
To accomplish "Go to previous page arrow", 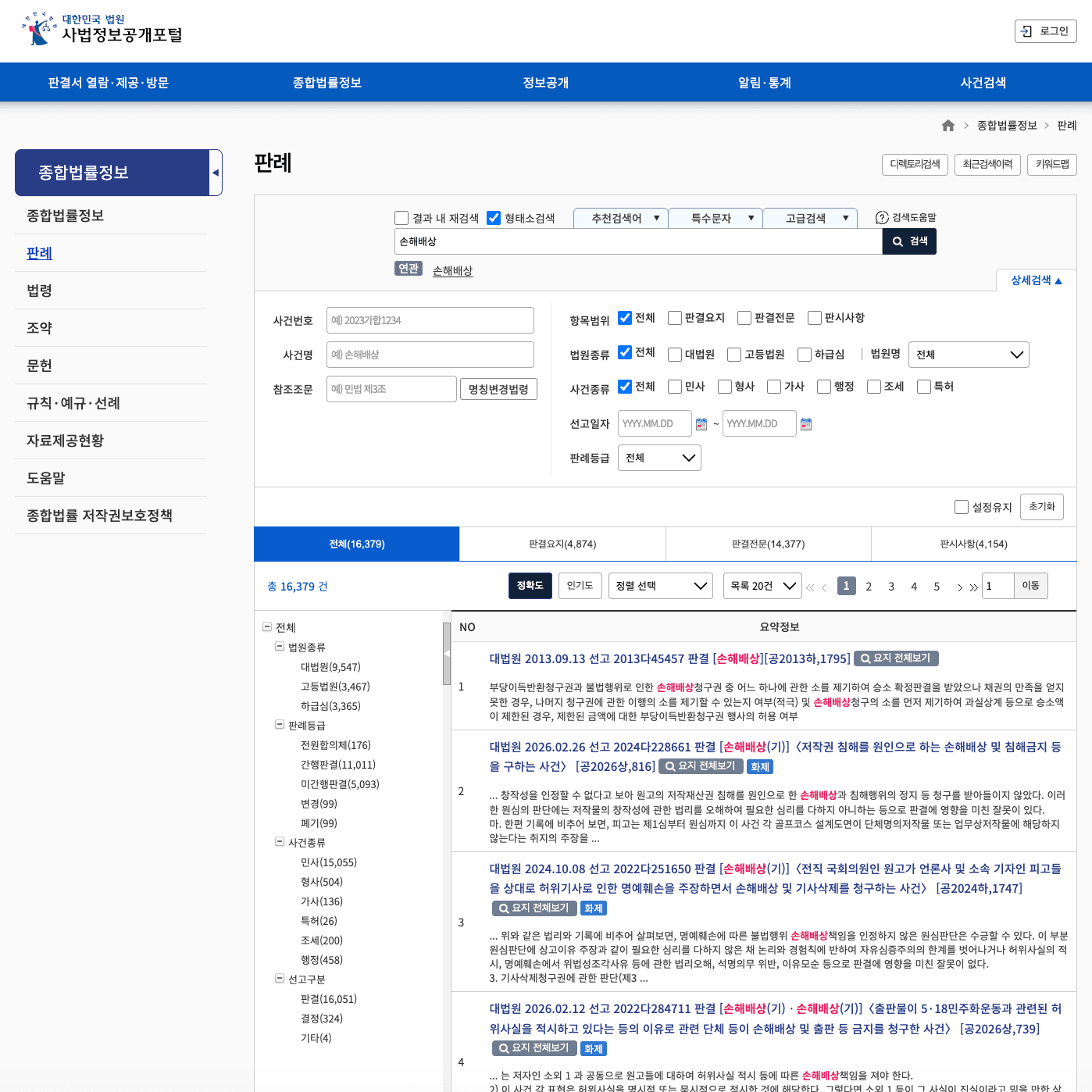I will [x=824, y=587].
